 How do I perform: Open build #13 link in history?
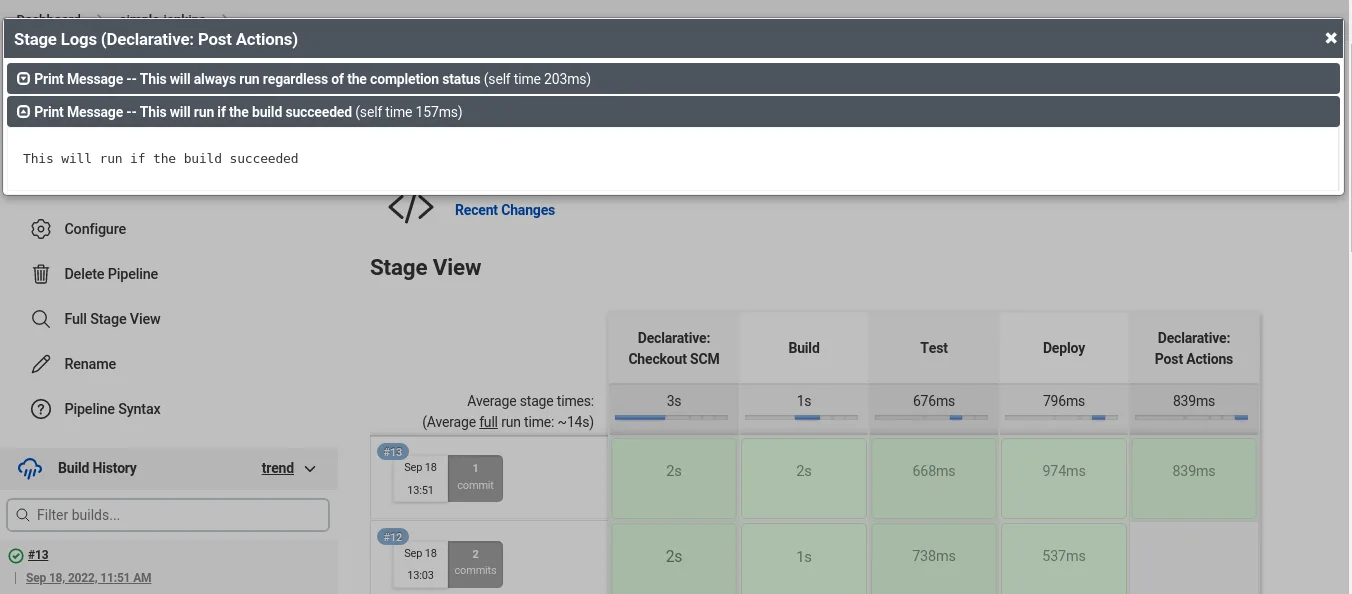[x=38, y=555]
